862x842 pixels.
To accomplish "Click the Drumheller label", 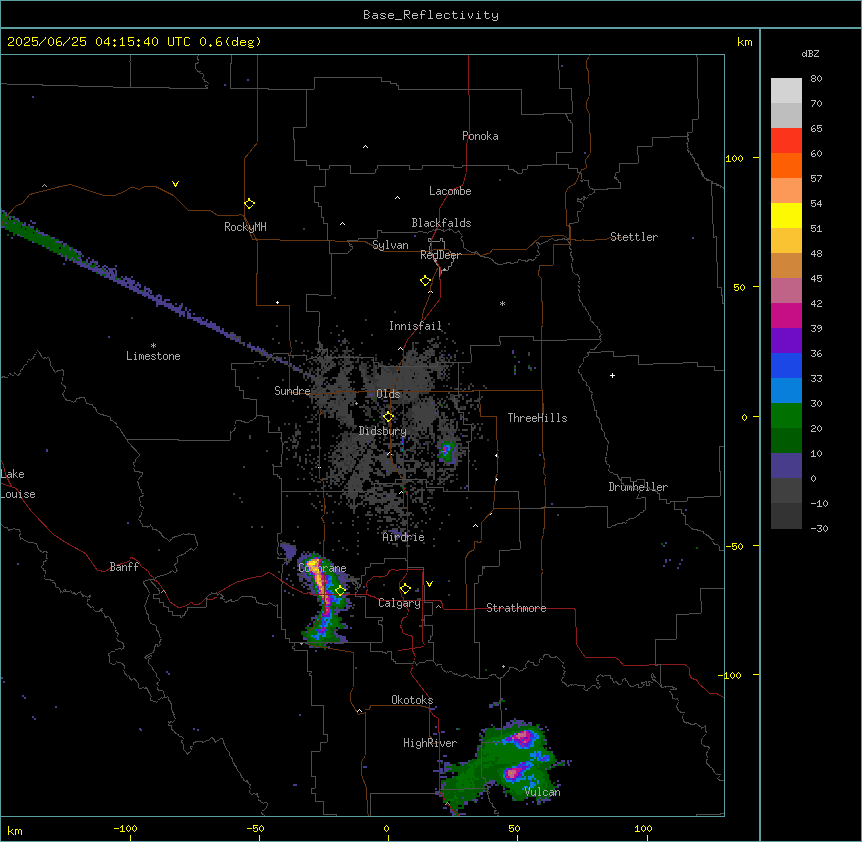I will pyautogui.click(x=638, y=487).
